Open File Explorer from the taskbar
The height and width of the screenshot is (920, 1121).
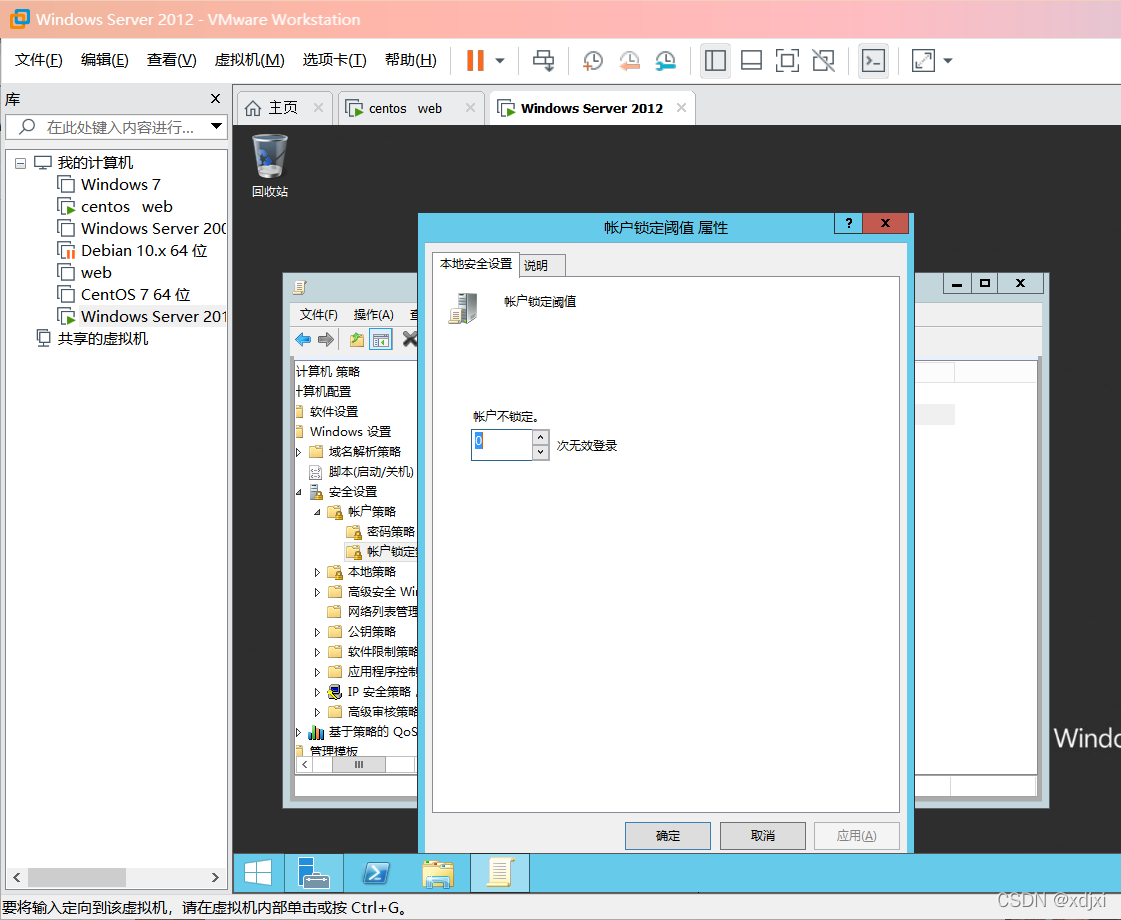click(x=438, y=874)
